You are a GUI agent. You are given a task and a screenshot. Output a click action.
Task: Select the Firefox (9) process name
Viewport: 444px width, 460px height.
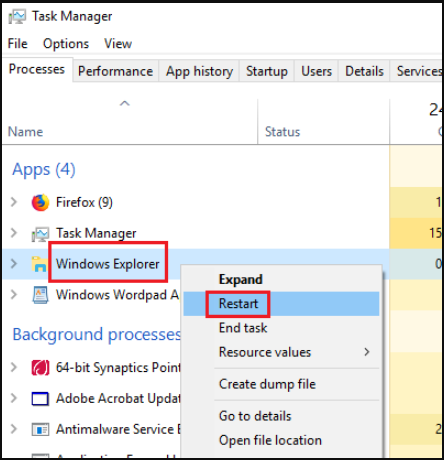(84, 202)
